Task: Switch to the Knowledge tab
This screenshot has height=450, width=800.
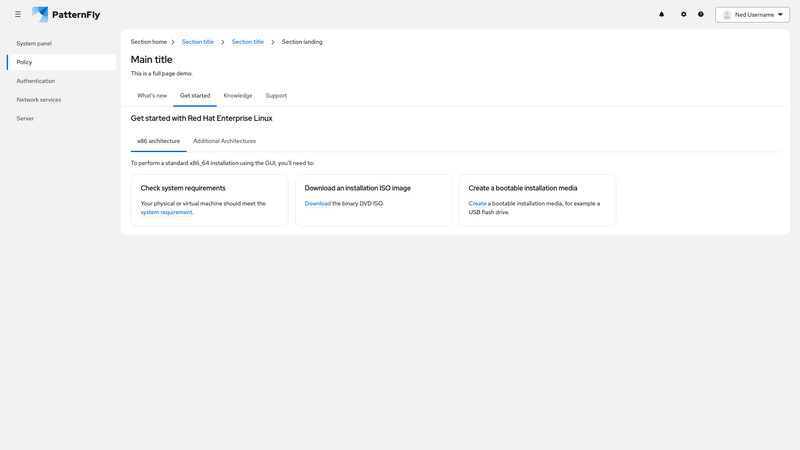Action: [x=238, y=95]
